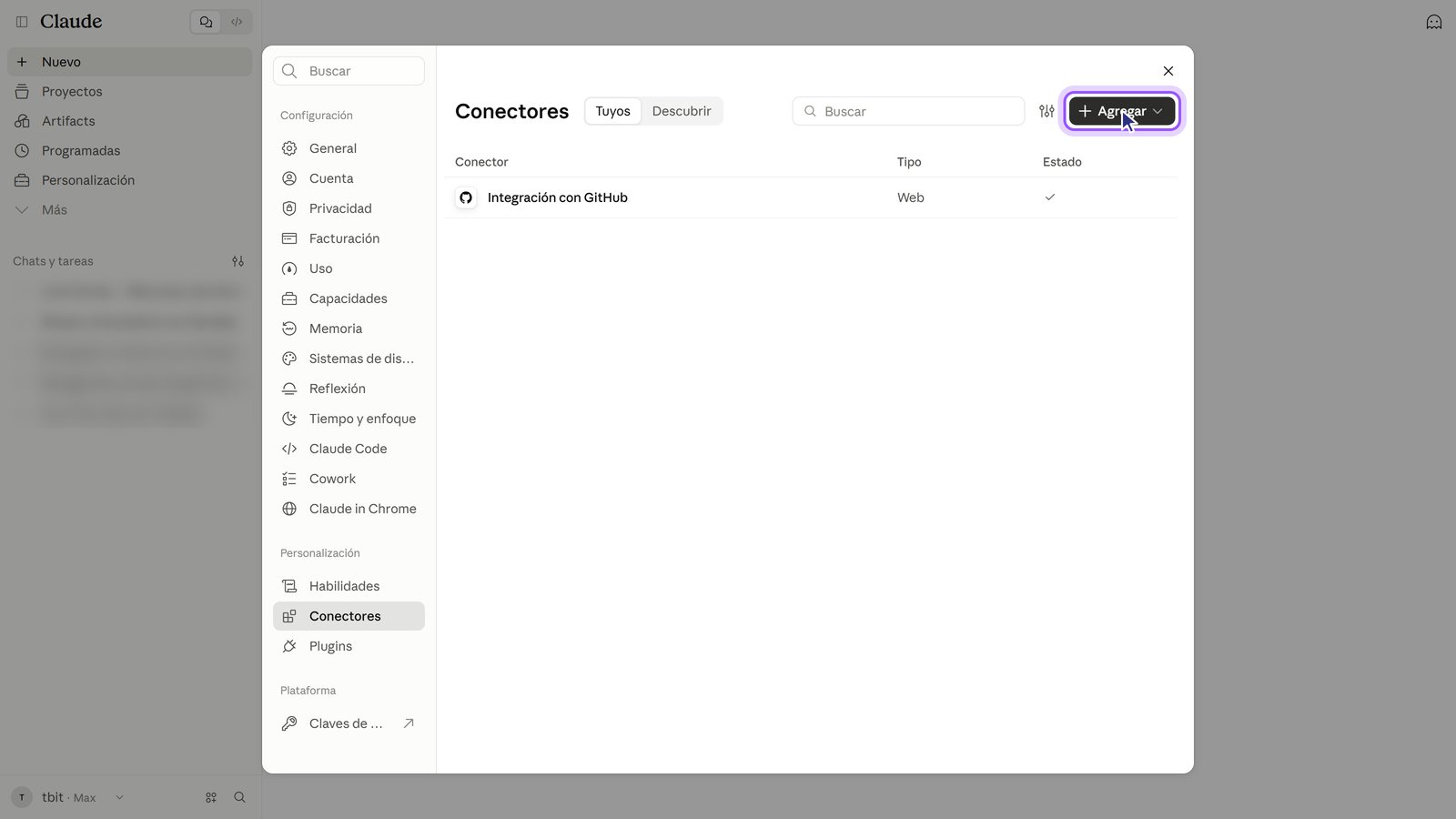Open Artifacts in the sidebar
This screenshot has width=1456, height=819.
[130, 121]
